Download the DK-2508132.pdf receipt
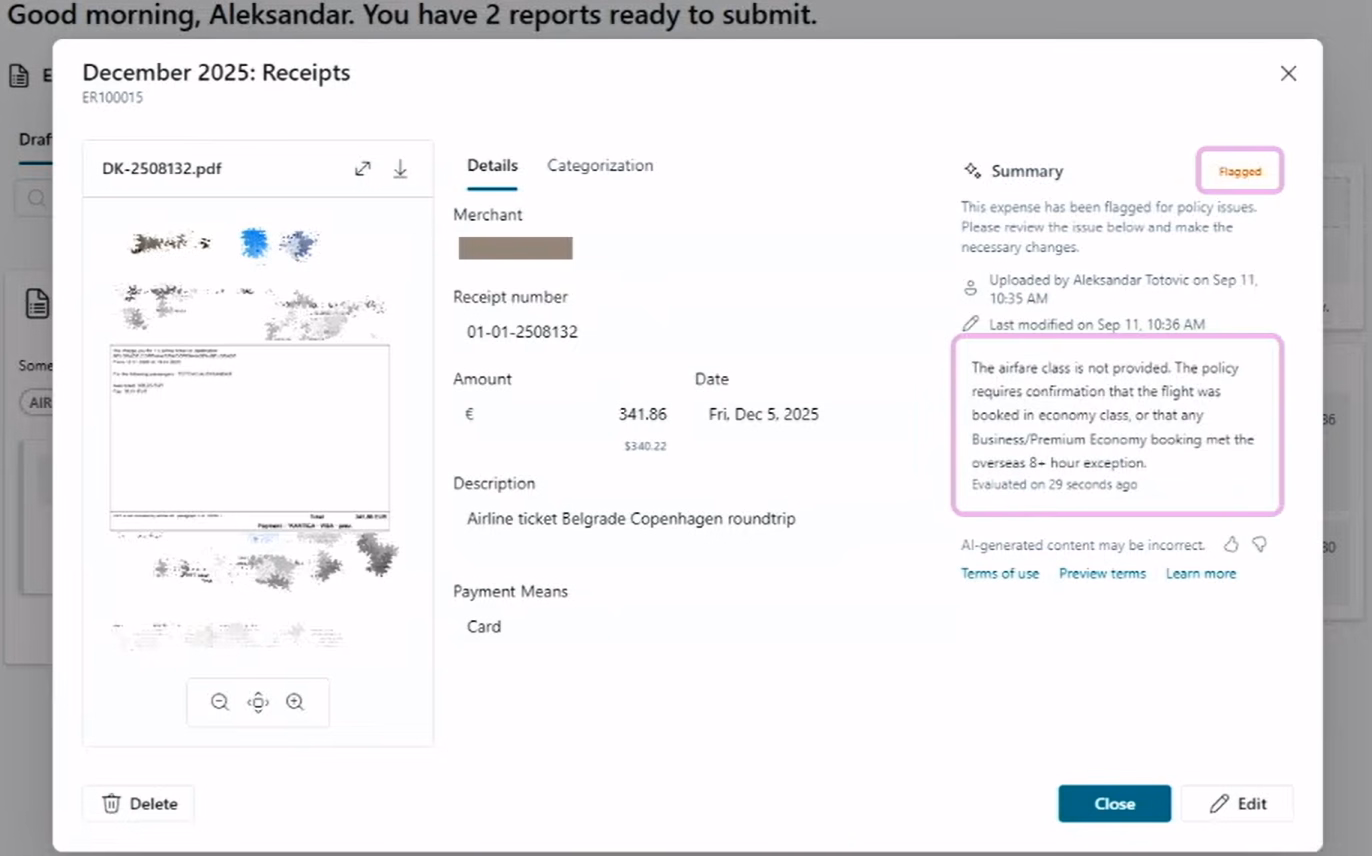The height and width of the screenshot is (856, 1372). coord(400,169)
